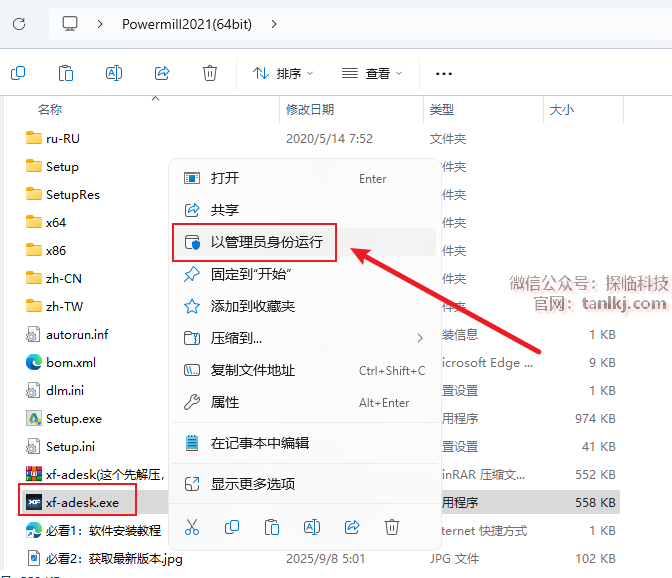The height and width of the screenshot is (578, 672).
Task: Click the WinRAR icon of xf-adesk archive
Action: tap(34, 474)
